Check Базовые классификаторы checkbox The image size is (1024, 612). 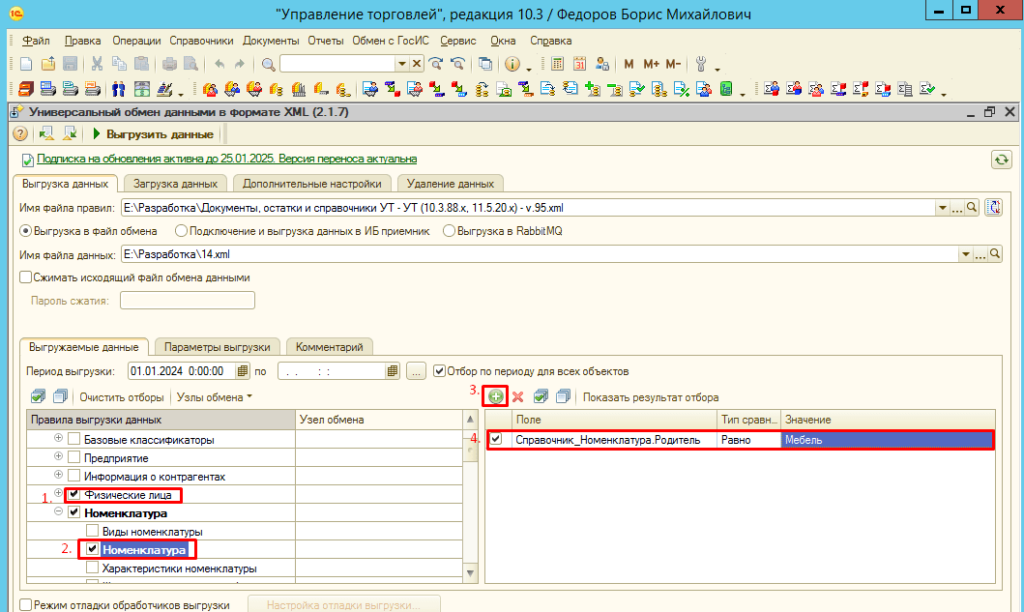(x=74, y=439)
